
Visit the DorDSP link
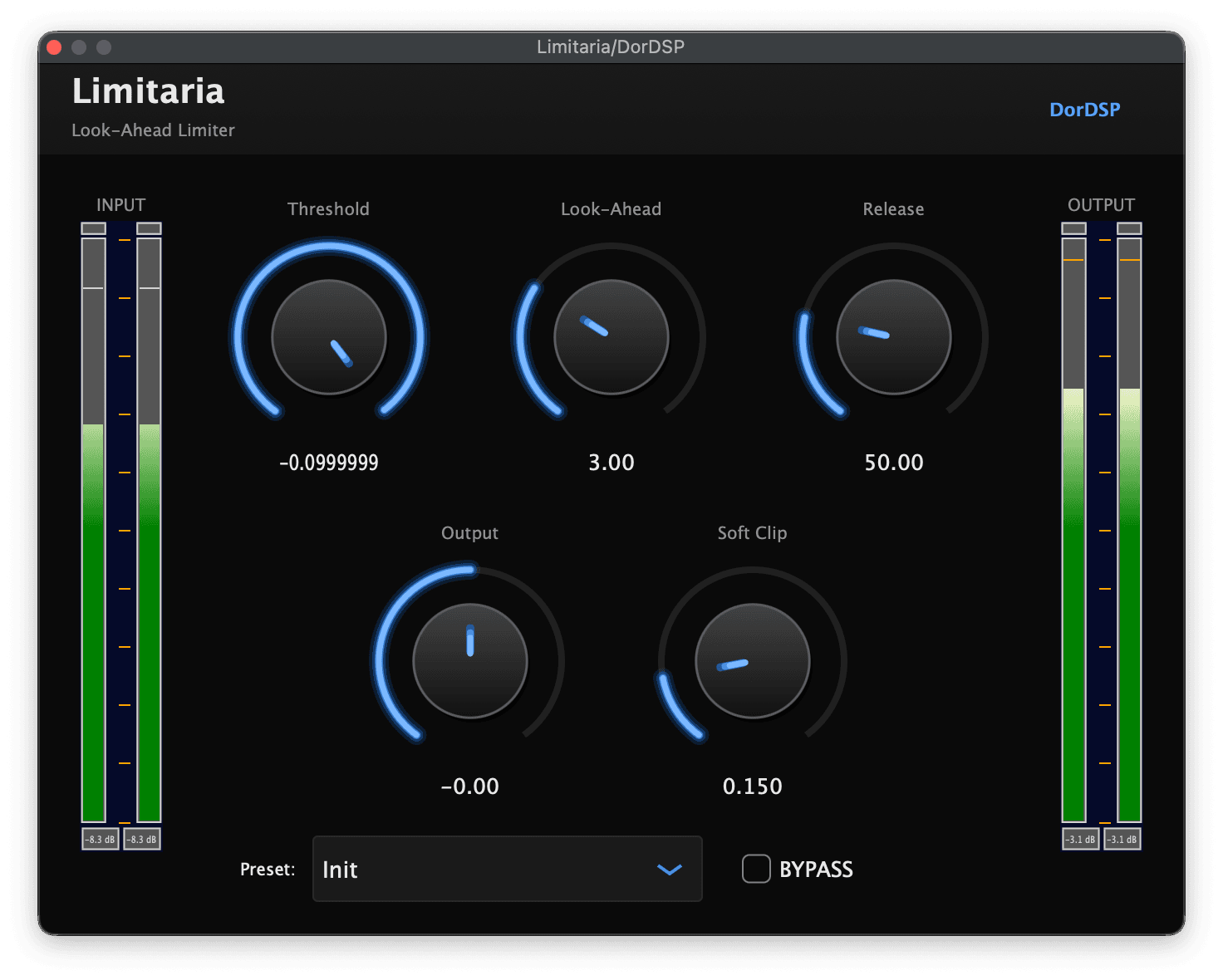pyautogui.click(x=1084, y=109)
